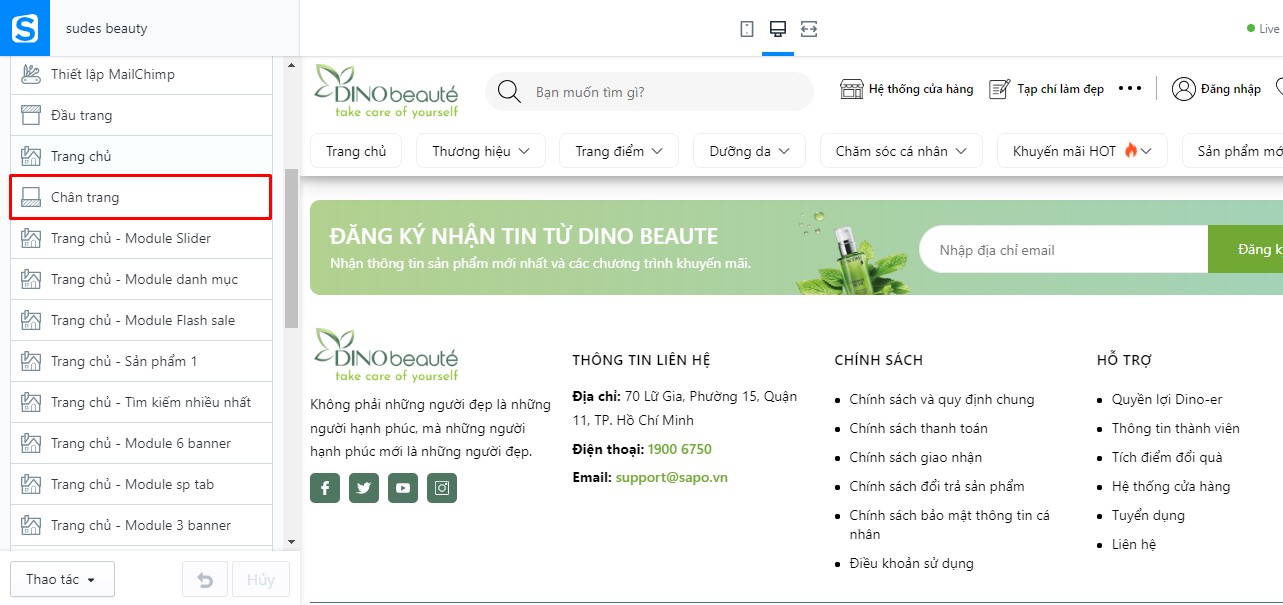Click Tạp chí làm đẹp link
Screen dimensions: 1283x605
click(1061, 89)
